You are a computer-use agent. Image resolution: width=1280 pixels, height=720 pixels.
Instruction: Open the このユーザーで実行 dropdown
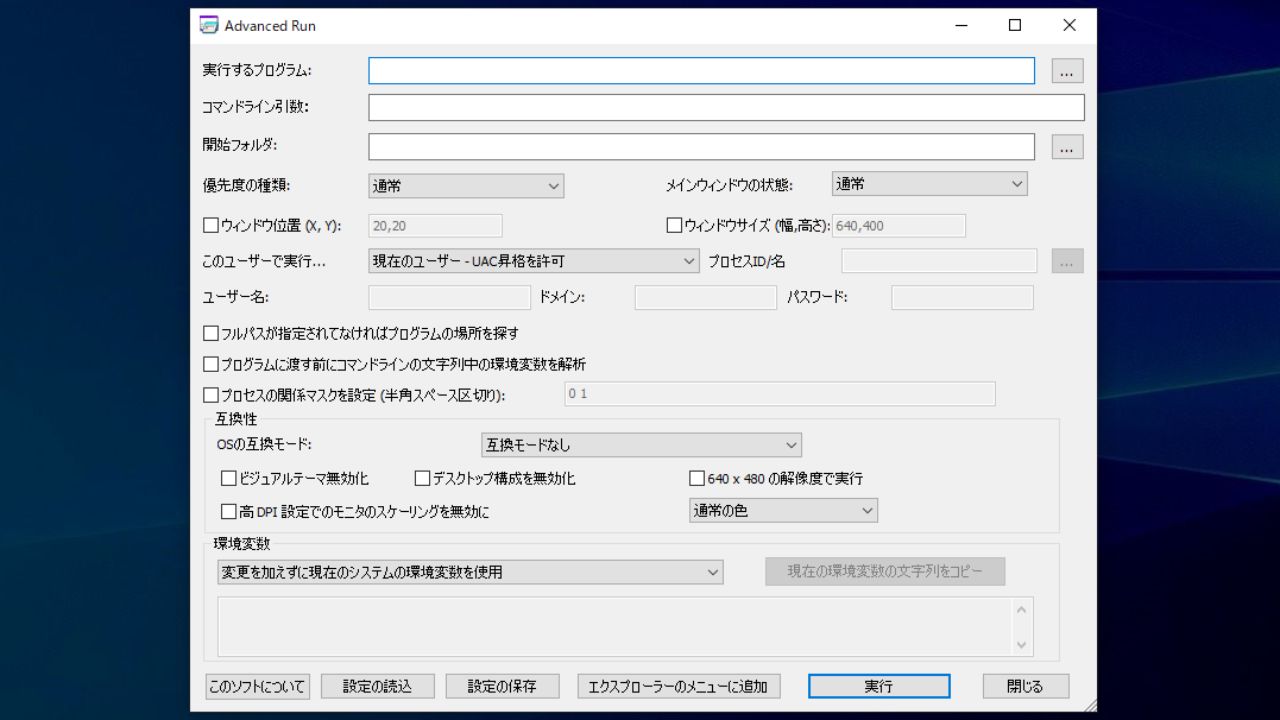point(534,261)
